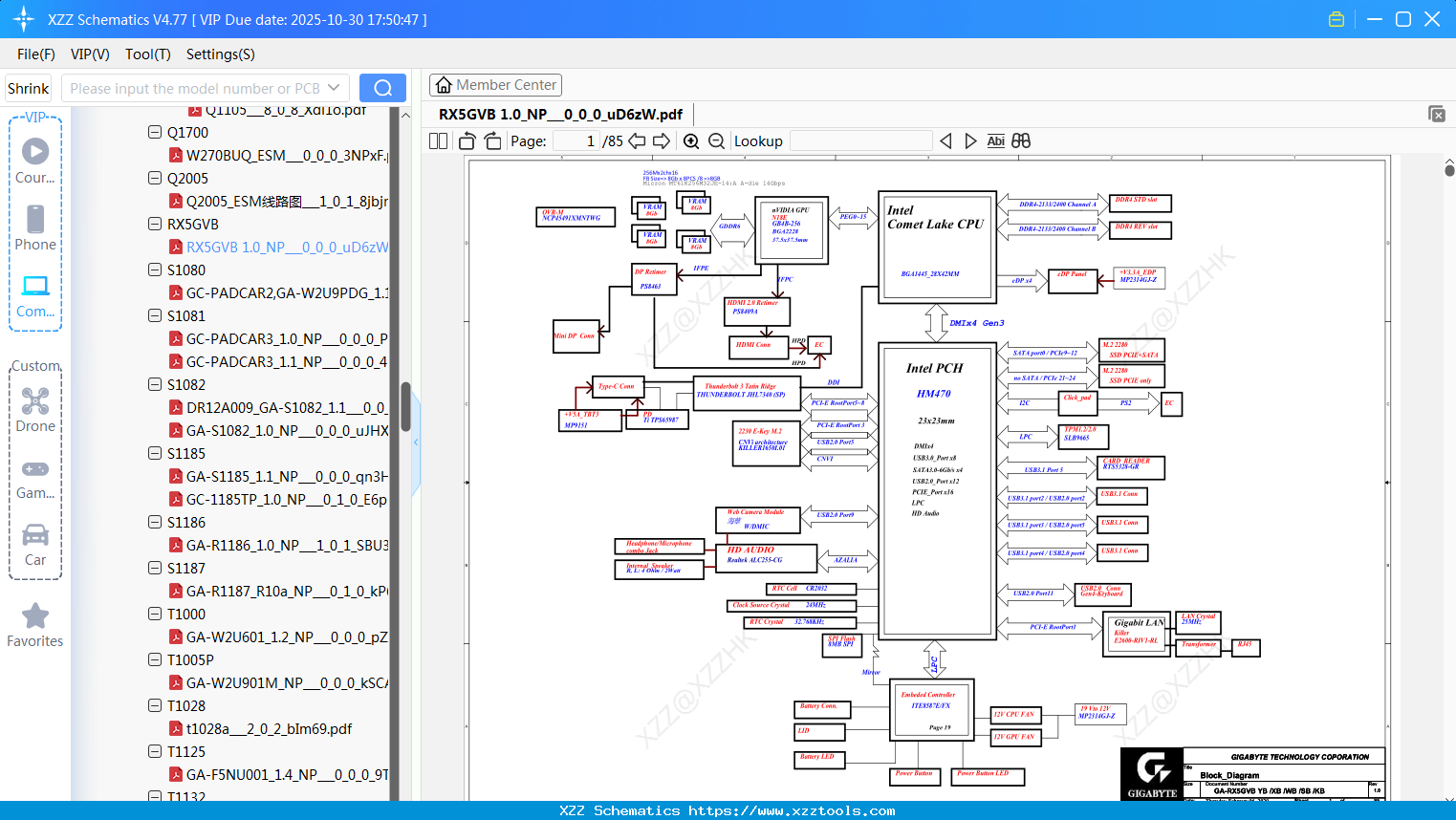Click the search magnifier button
This screenshot has height=820, width=1456.
pos(382,88)
